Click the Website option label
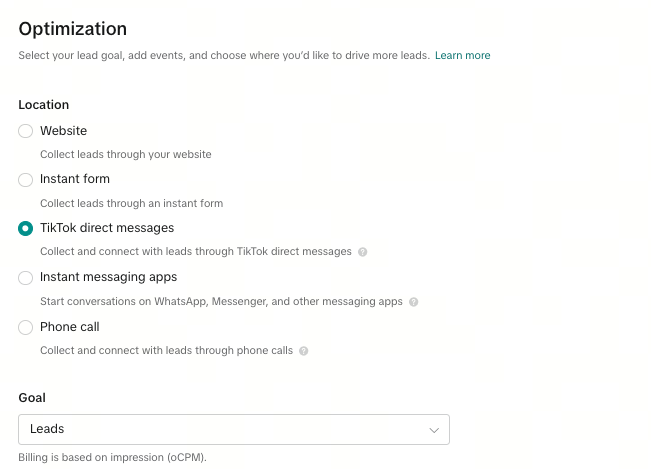651x469 pixels. point(64,131)
